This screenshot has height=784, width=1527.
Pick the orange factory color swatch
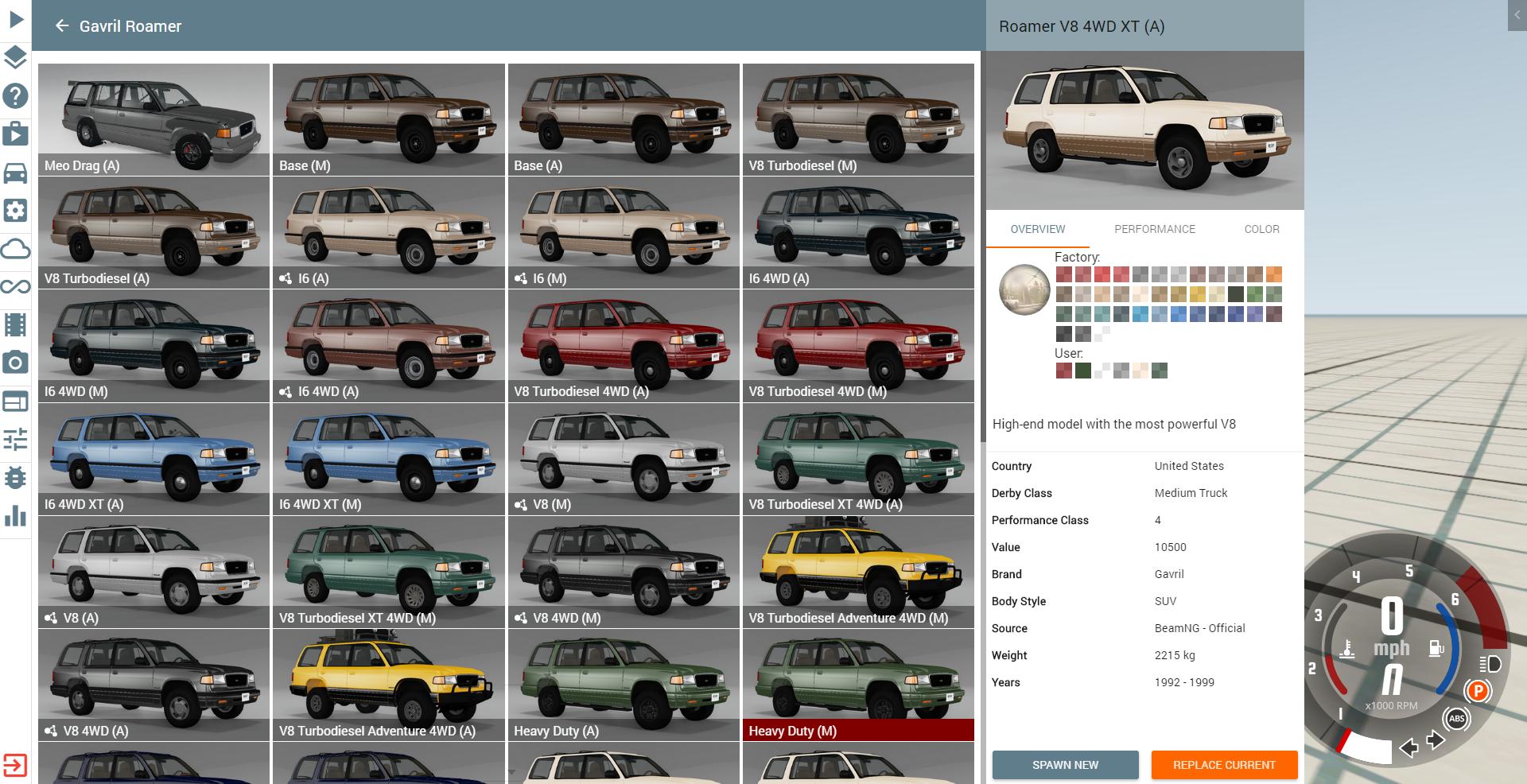(x=1274, y=275)
